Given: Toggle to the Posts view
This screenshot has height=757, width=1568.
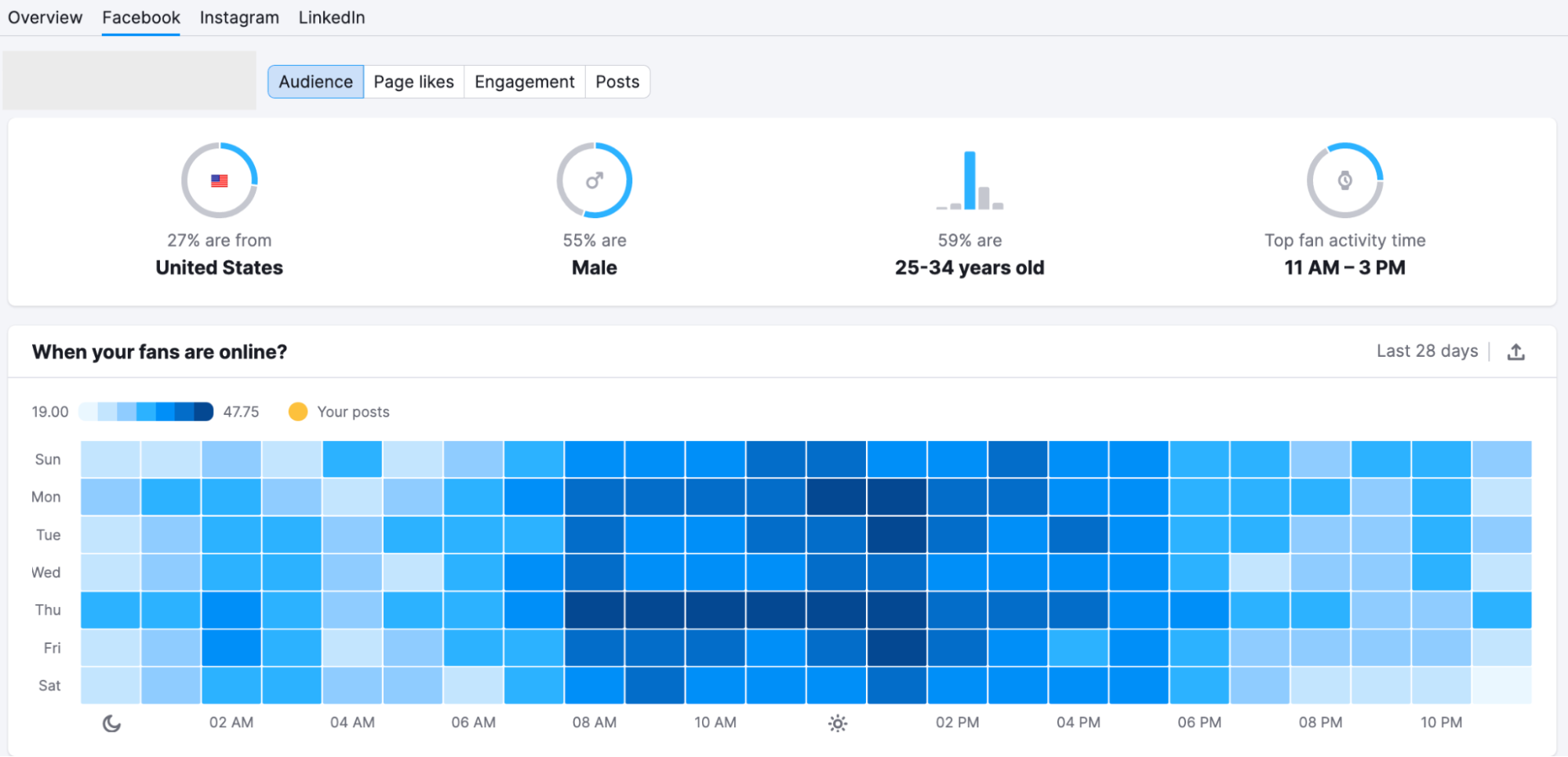Looking at the screenshot, I should coord(617,82).
